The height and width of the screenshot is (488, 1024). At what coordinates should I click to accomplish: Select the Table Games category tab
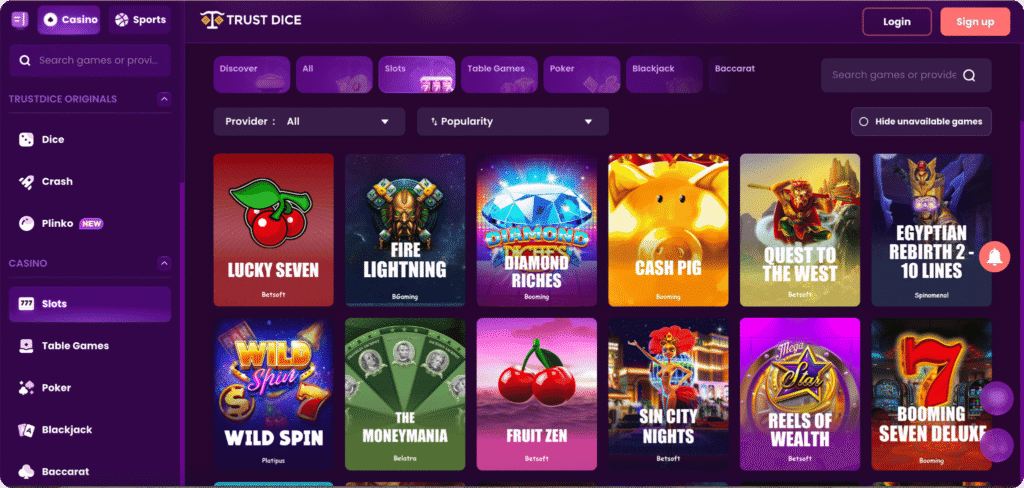499,74
